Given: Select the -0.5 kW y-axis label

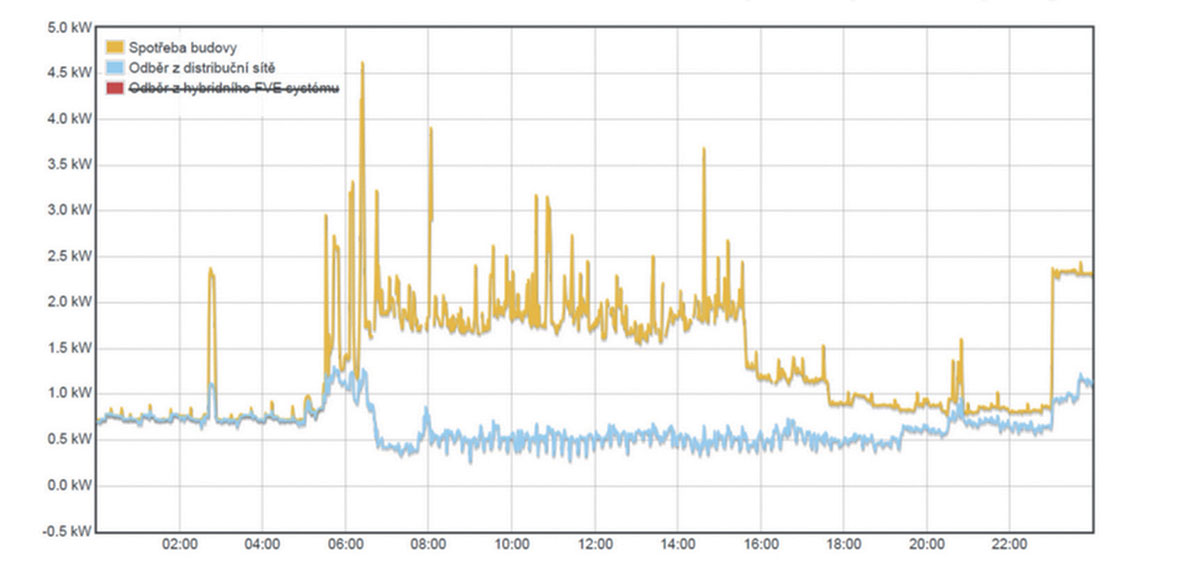Looking at the screenshot, I should point(67,531).
